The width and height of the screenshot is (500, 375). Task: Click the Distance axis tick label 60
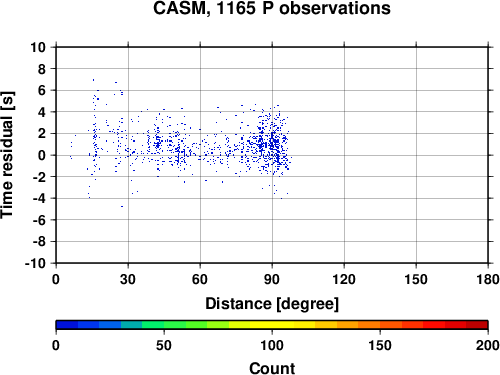[x=200, y=279]
